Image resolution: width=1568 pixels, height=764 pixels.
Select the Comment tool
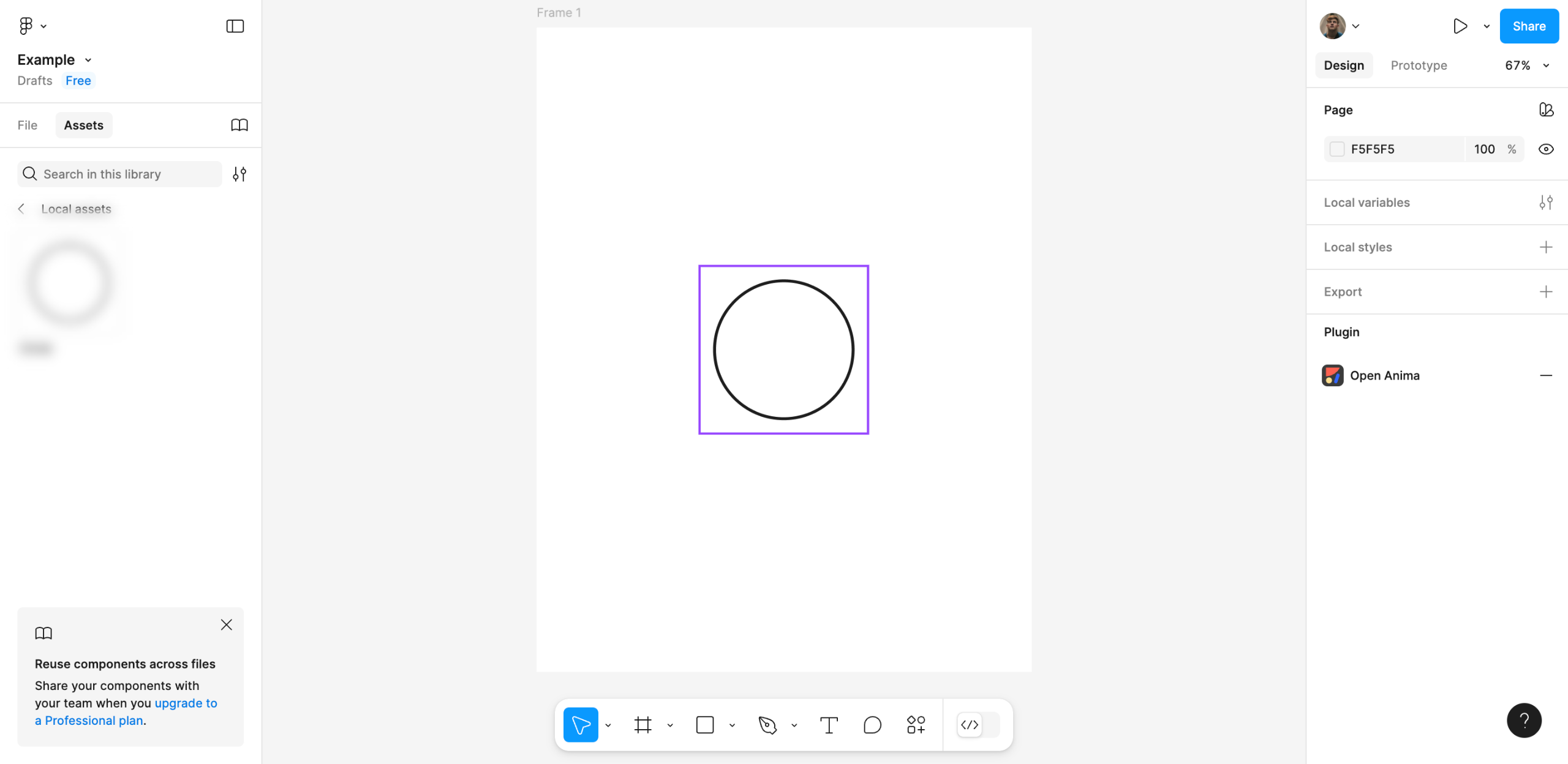click(x=872, y=725)
